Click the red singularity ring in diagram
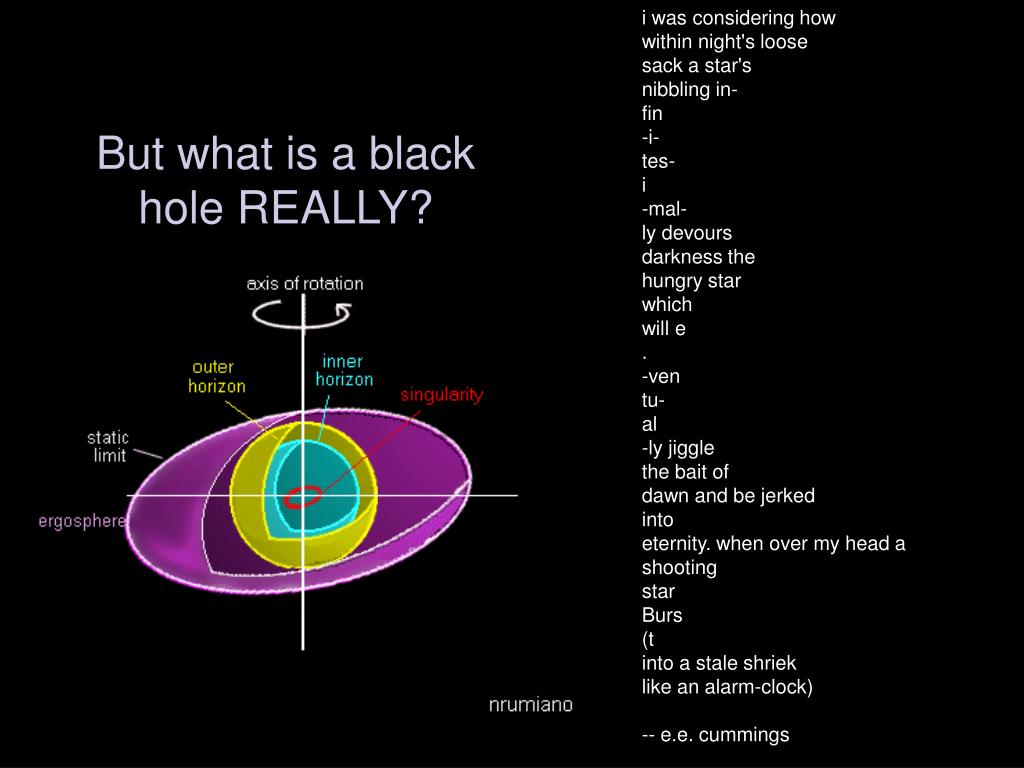 tap(302, 497)
